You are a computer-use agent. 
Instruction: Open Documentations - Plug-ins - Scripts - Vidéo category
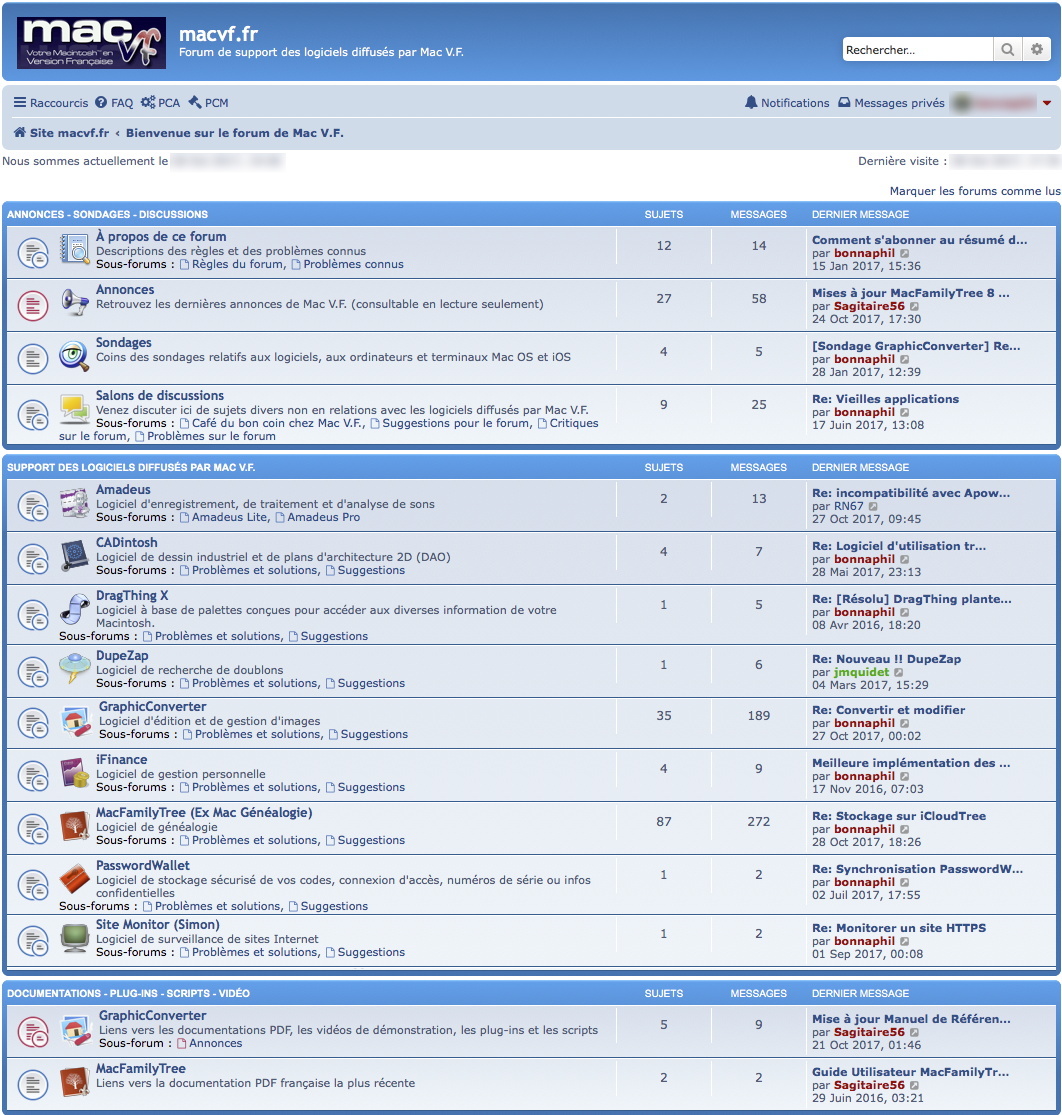(128, 993)
